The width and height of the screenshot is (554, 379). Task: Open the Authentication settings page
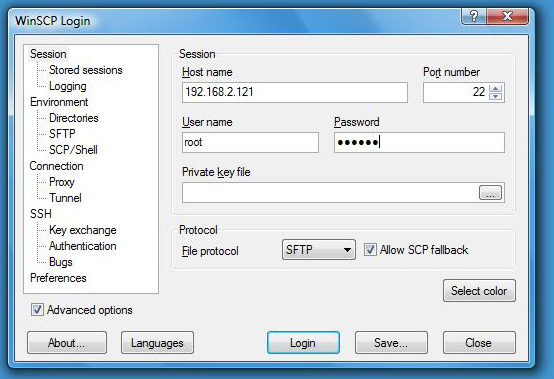pos(83,246)
